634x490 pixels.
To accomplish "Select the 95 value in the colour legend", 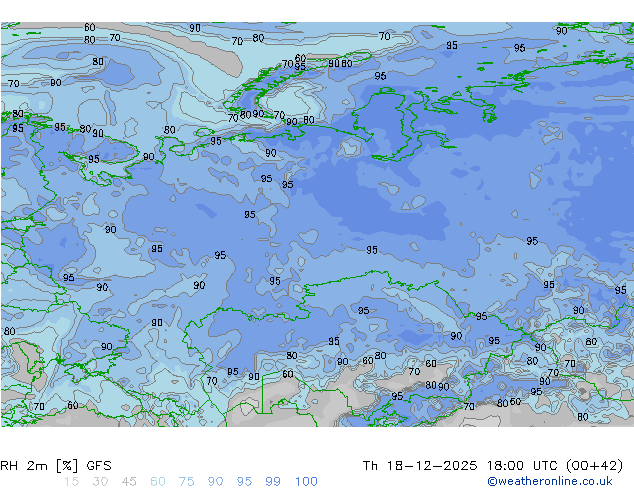I will [244, 482].
